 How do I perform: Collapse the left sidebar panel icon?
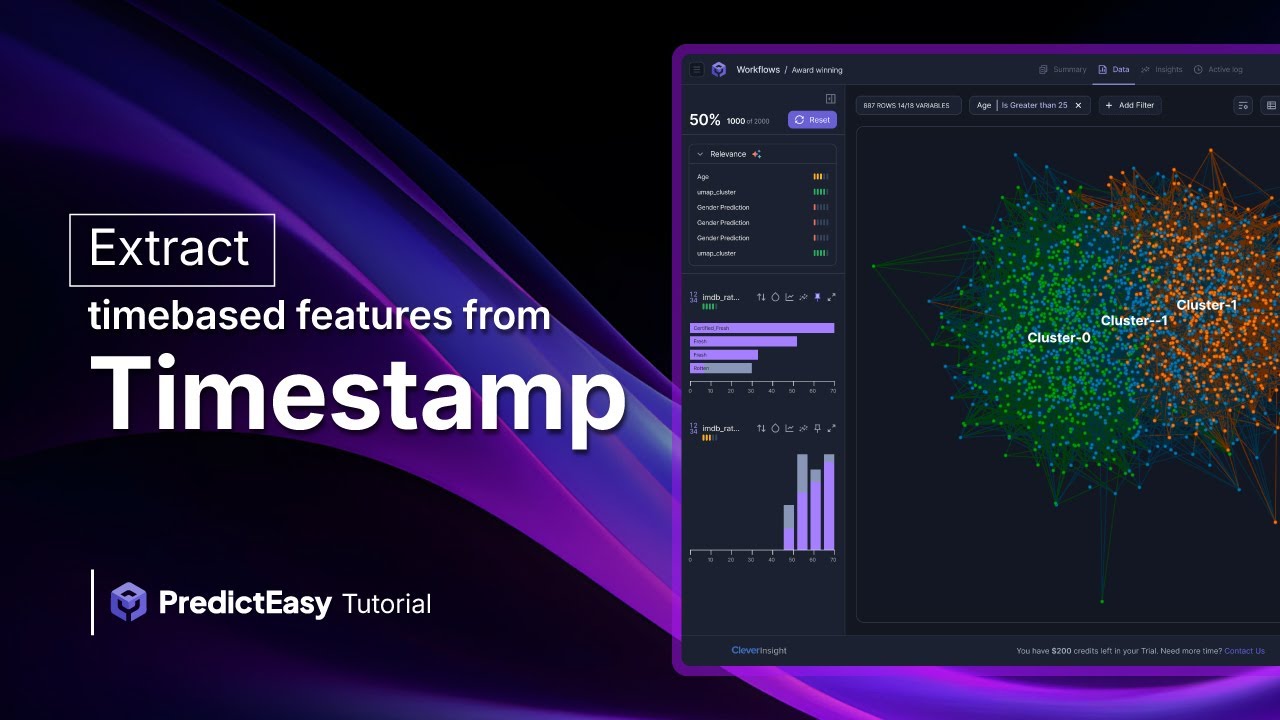[830, 98]
